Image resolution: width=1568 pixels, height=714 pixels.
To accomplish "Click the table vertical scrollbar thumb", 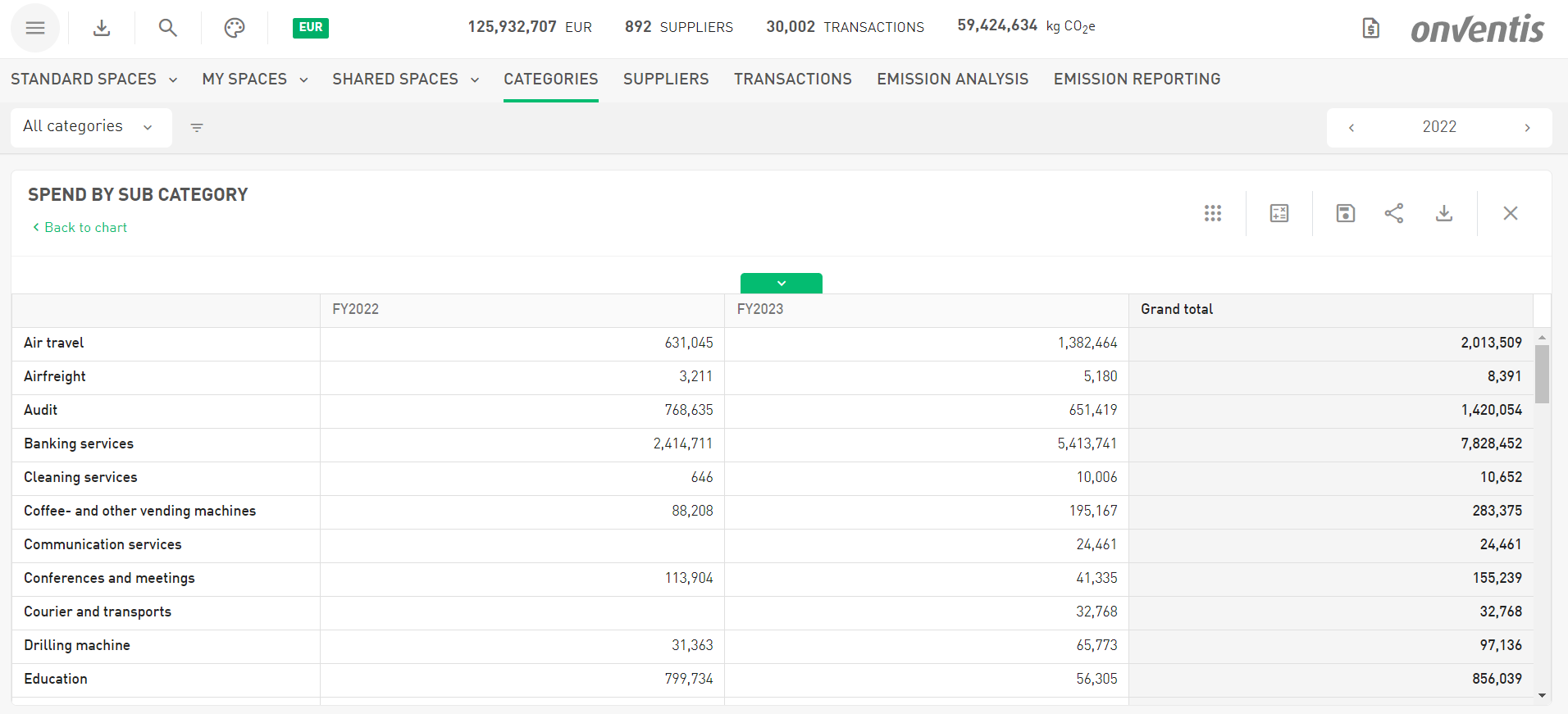I will pos(1542,374).
